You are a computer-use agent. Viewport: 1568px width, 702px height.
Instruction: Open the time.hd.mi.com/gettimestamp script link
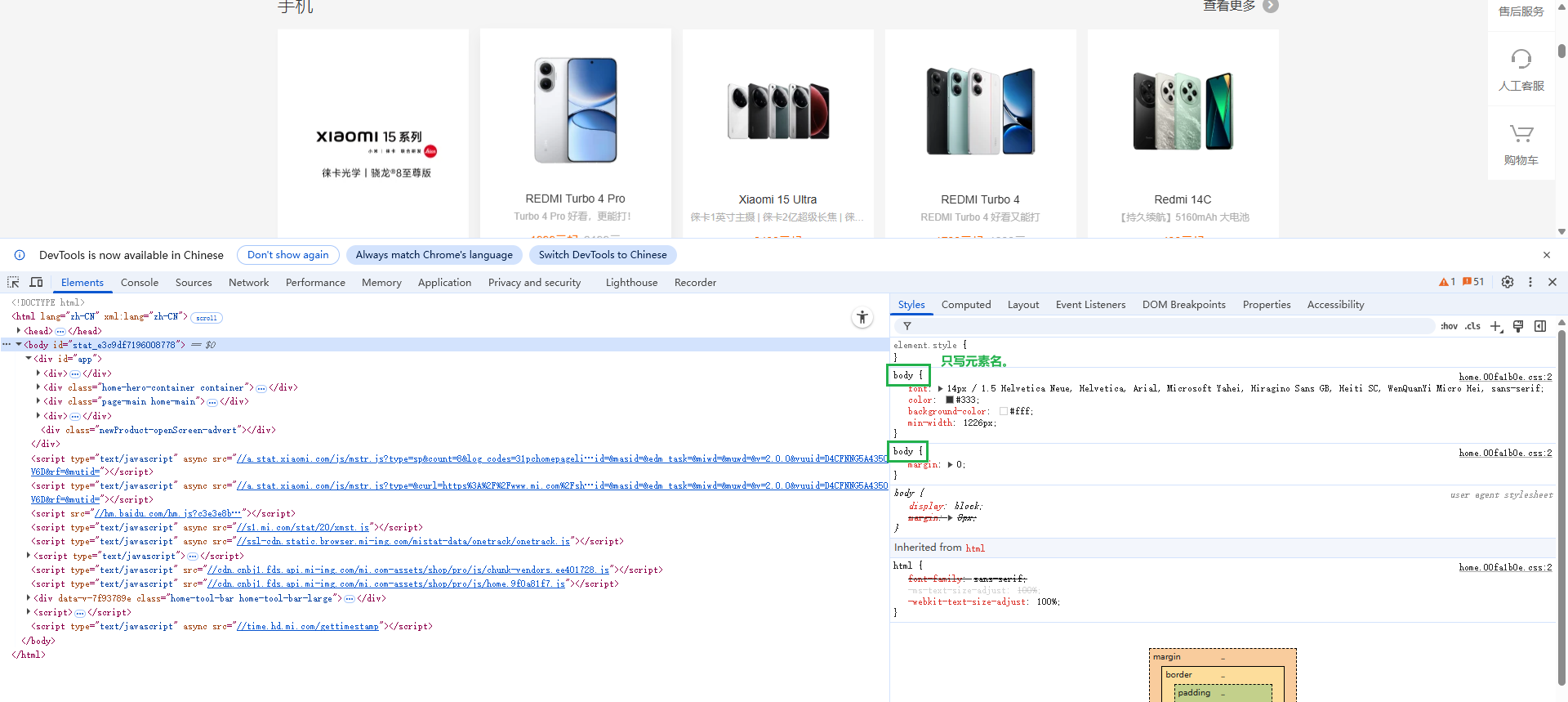pos(308,627)
